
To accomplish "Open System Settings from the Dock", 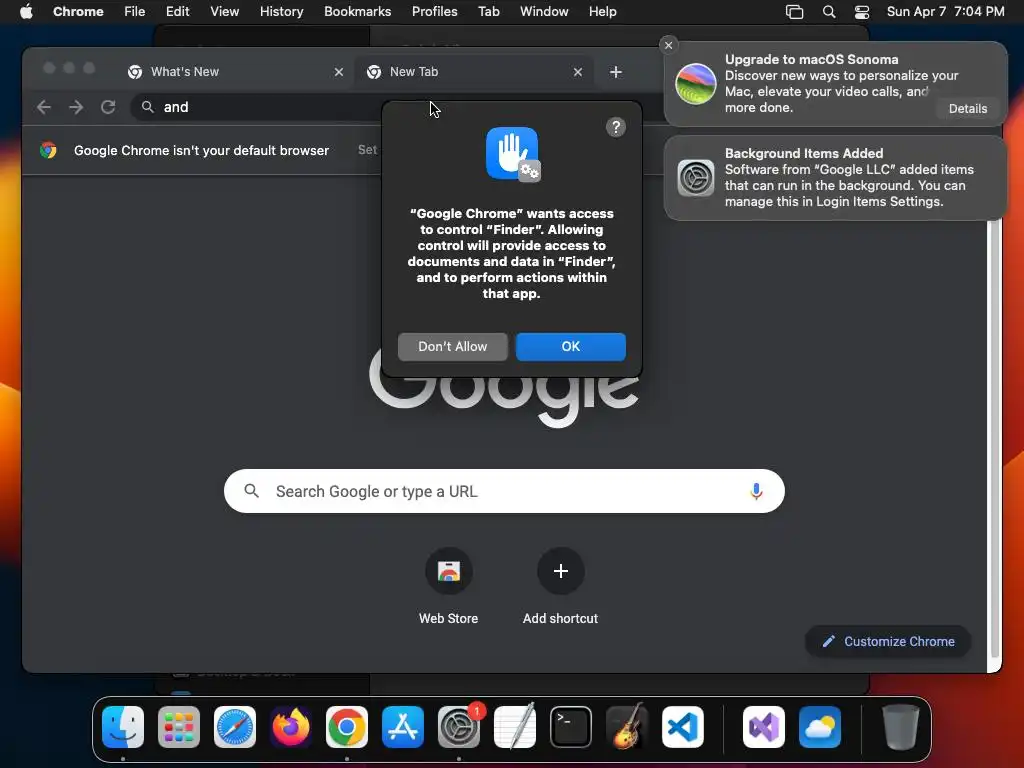I will [458, 726].
